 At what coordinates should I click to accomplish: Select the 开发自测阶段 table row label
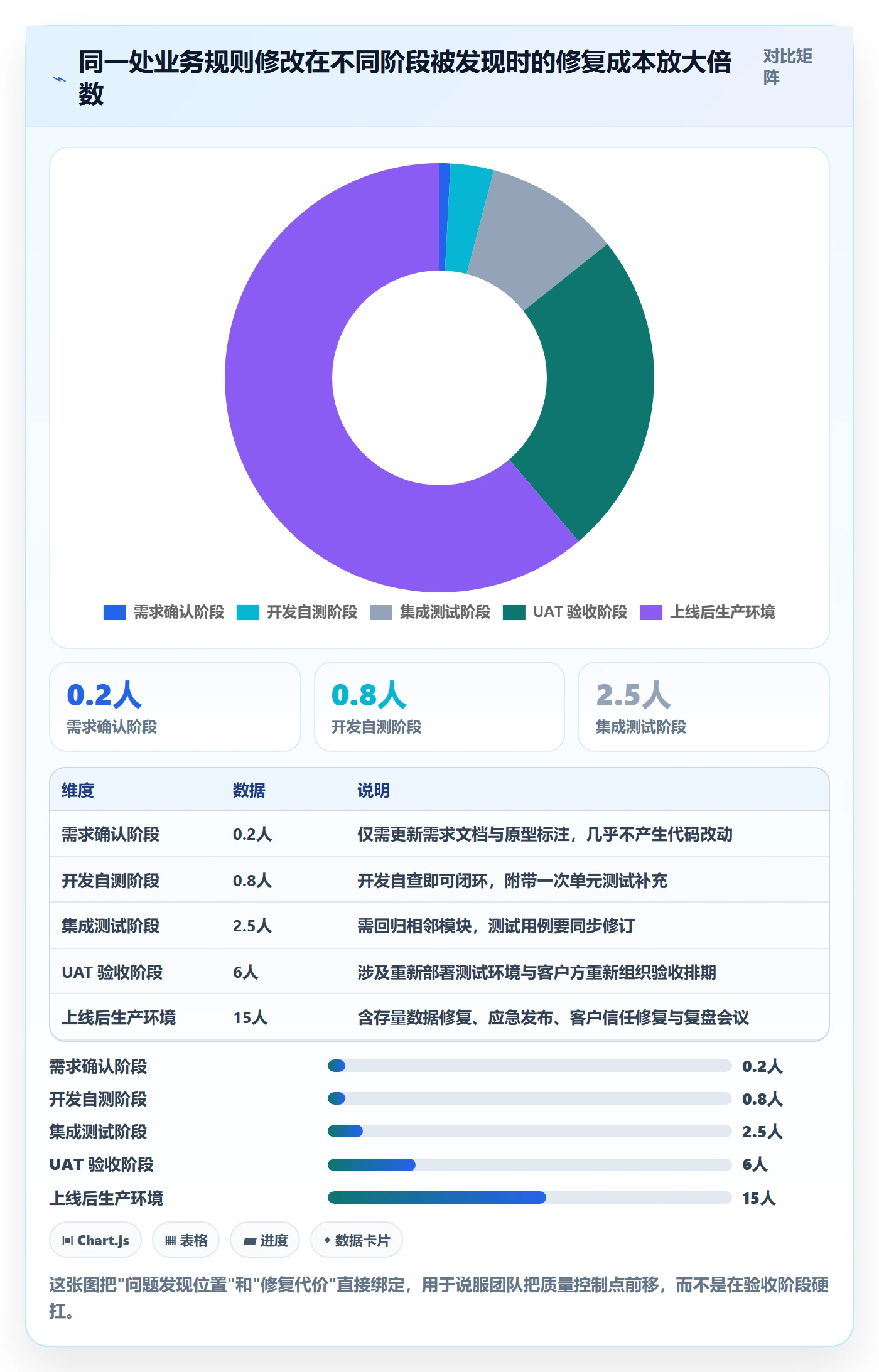pyautogui.click(x=111, y=881)
